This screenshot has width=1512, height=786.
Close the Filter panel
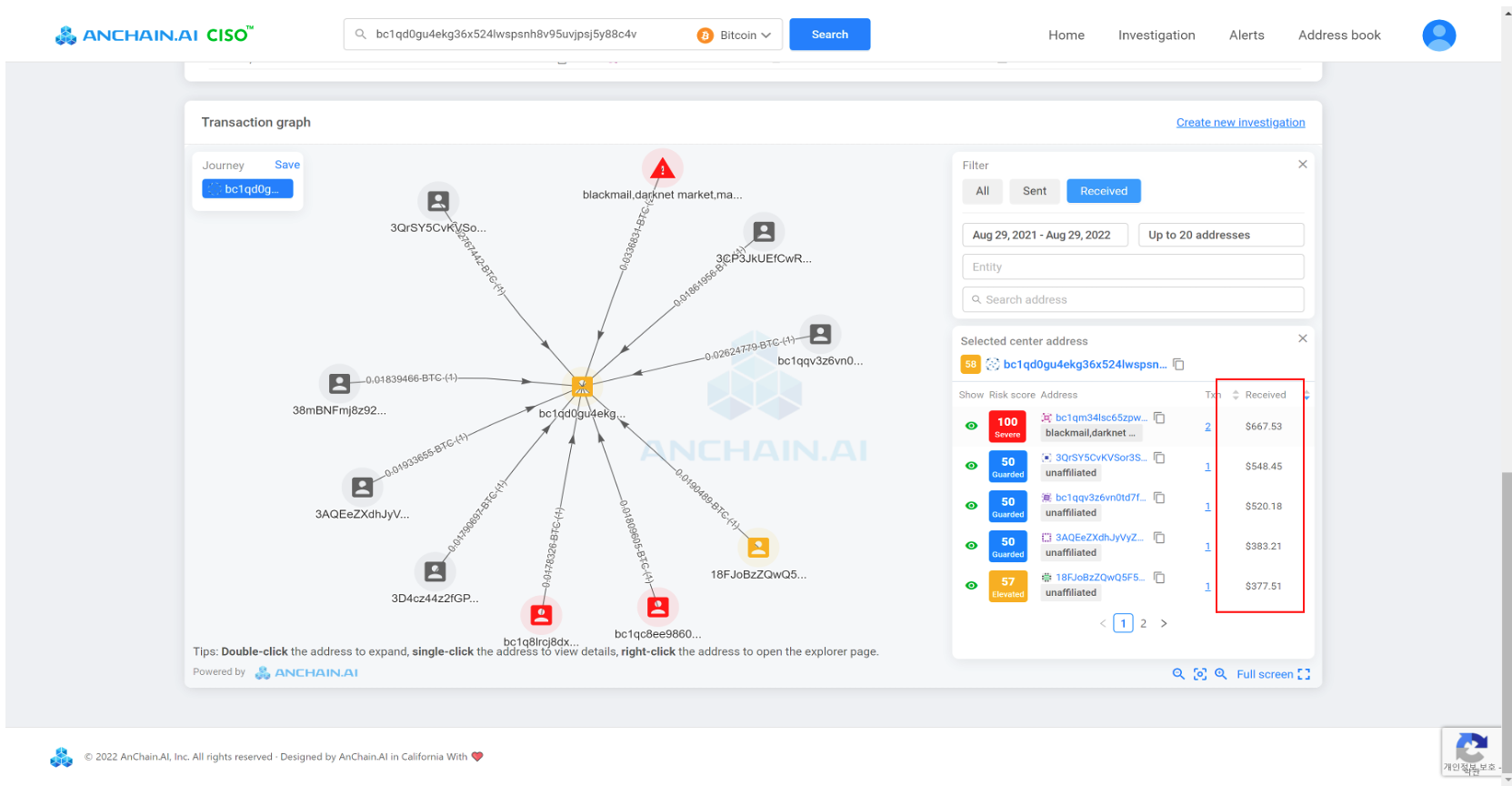pyautogui.click(x=1303, y=165)
